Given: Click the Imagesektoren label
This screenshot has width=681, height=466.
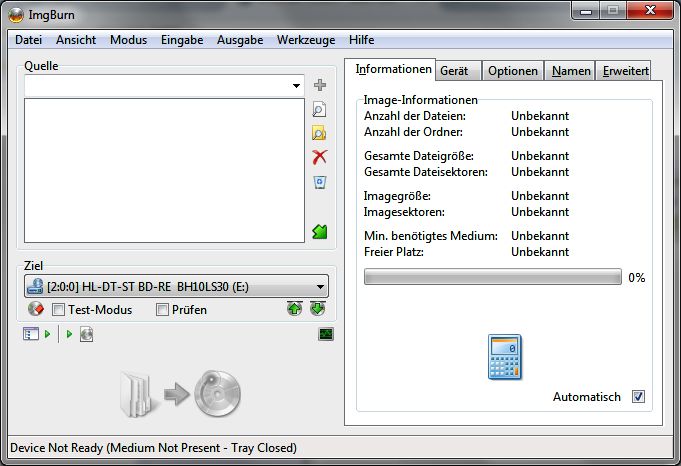Looking at the screenshot, I should 404,212.
